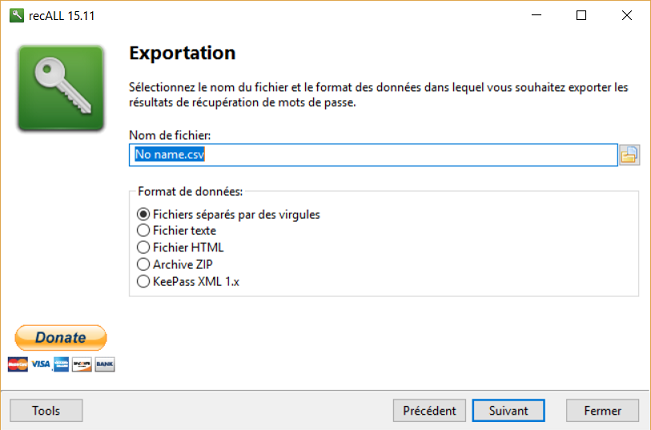
Task: Continue with the Suivant button
Action: (x=508, y=410)
